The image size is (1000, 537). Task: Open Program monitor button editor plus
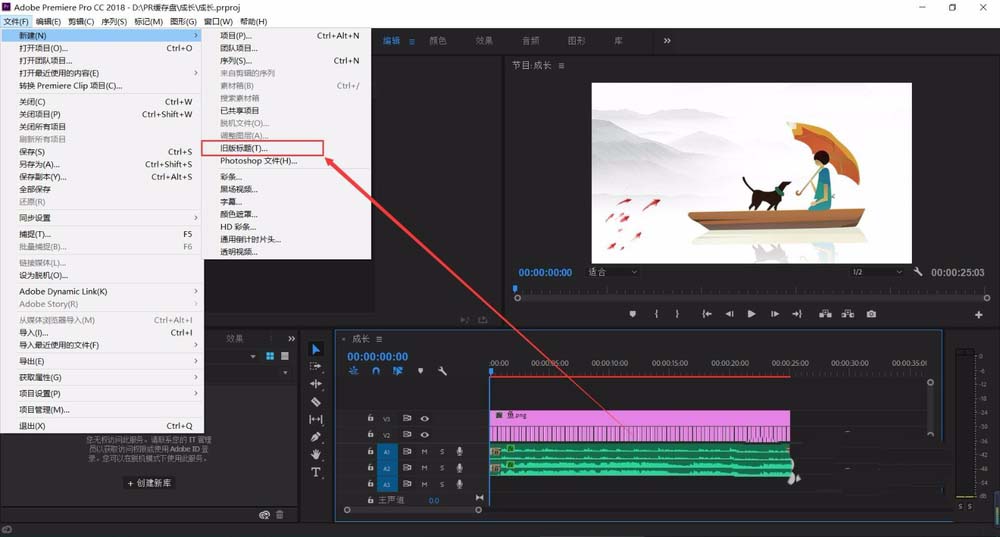(x=978, y=315)
